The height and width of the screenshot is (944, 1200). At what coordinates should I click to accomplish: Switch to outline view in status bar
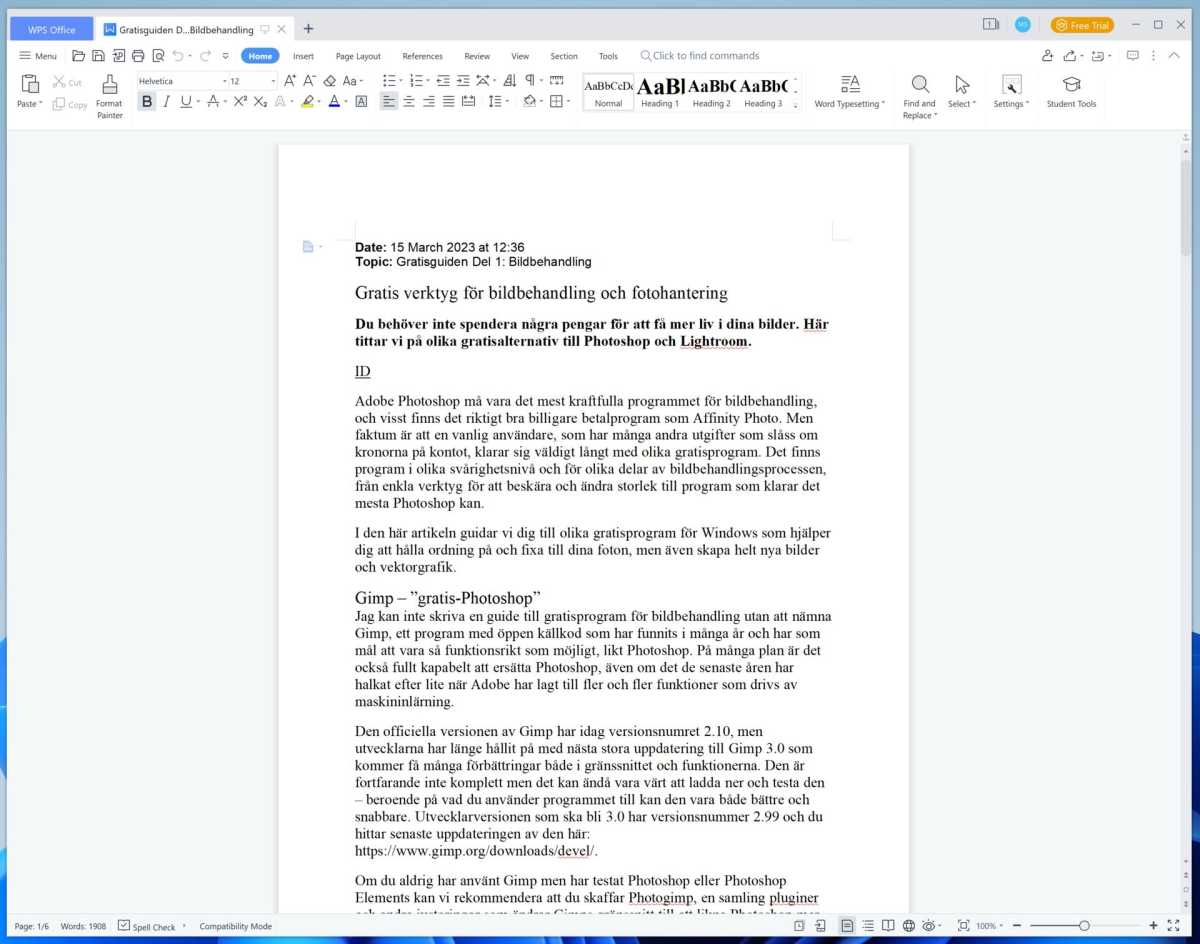[x=868, y=926]
